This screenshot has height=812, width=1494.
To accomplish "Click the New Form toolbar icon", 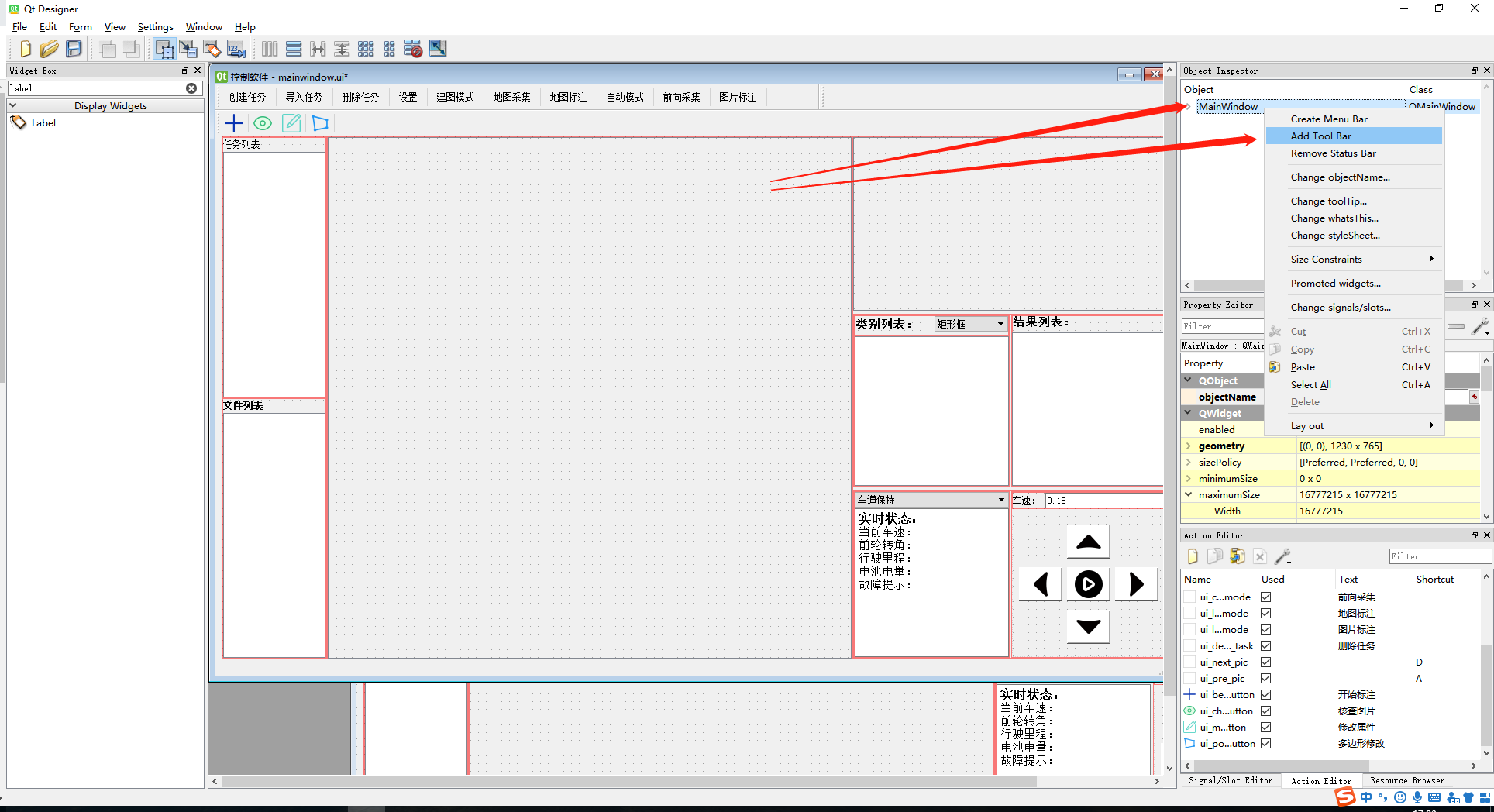I will click(x=24, y=48).
